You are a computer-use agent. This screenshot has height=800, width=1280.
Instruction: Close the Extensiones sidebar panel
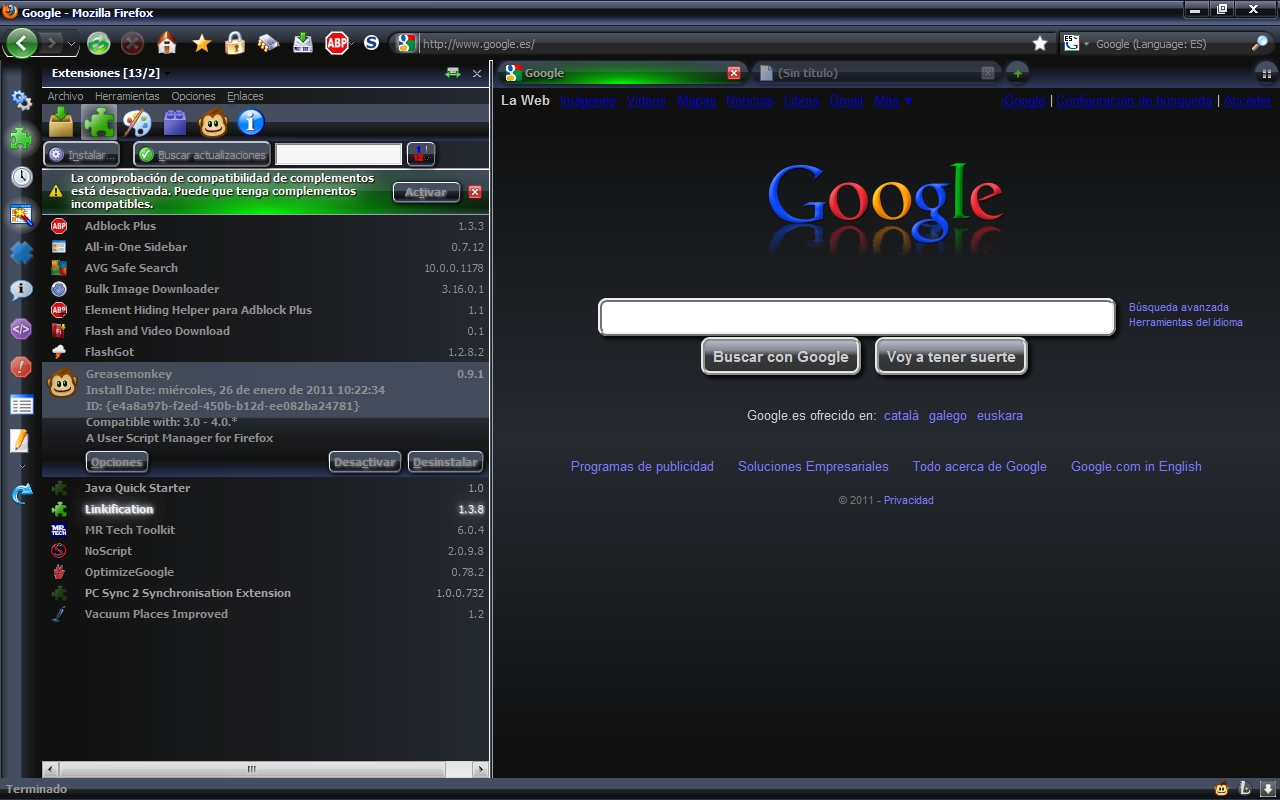(477, 73)
